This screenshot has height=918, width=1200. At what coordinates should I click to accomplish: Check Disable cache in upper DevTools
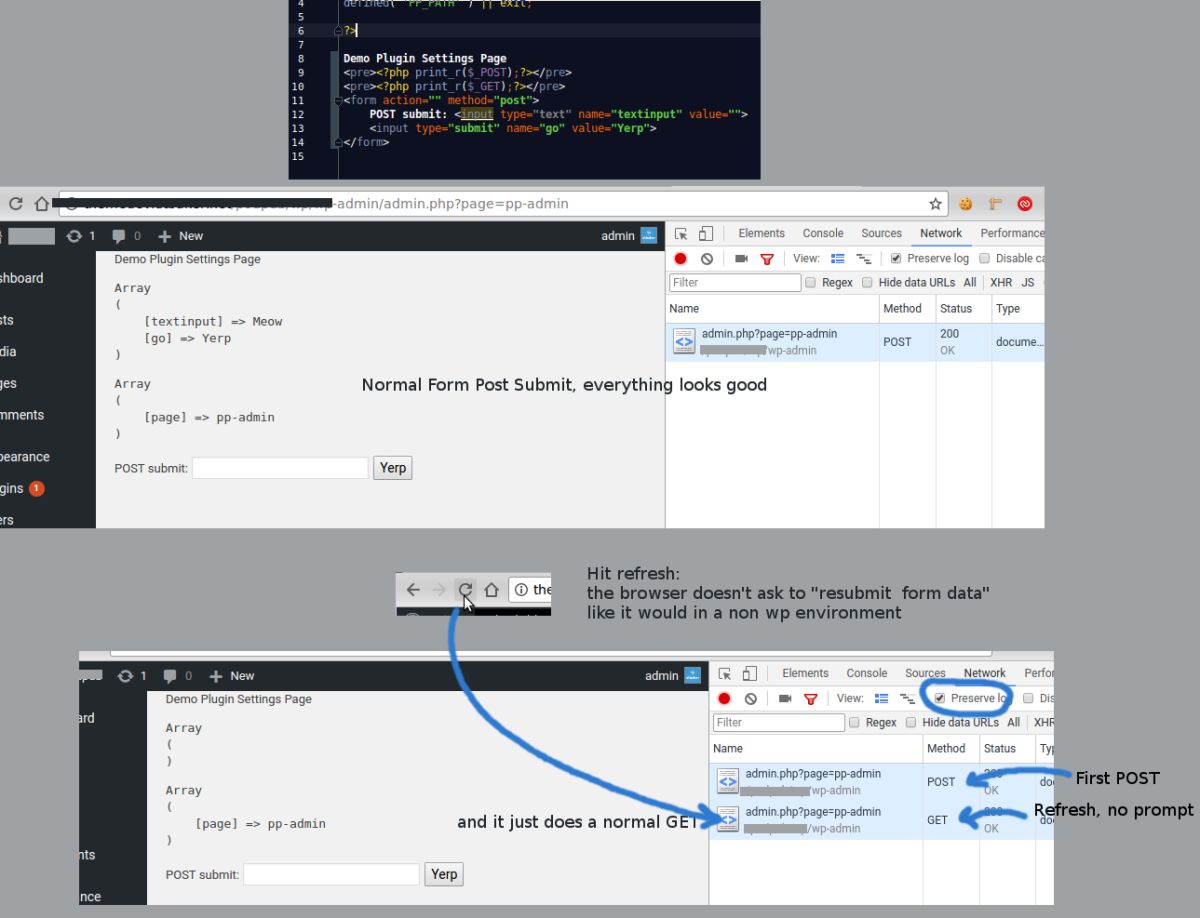pos(987,259)
